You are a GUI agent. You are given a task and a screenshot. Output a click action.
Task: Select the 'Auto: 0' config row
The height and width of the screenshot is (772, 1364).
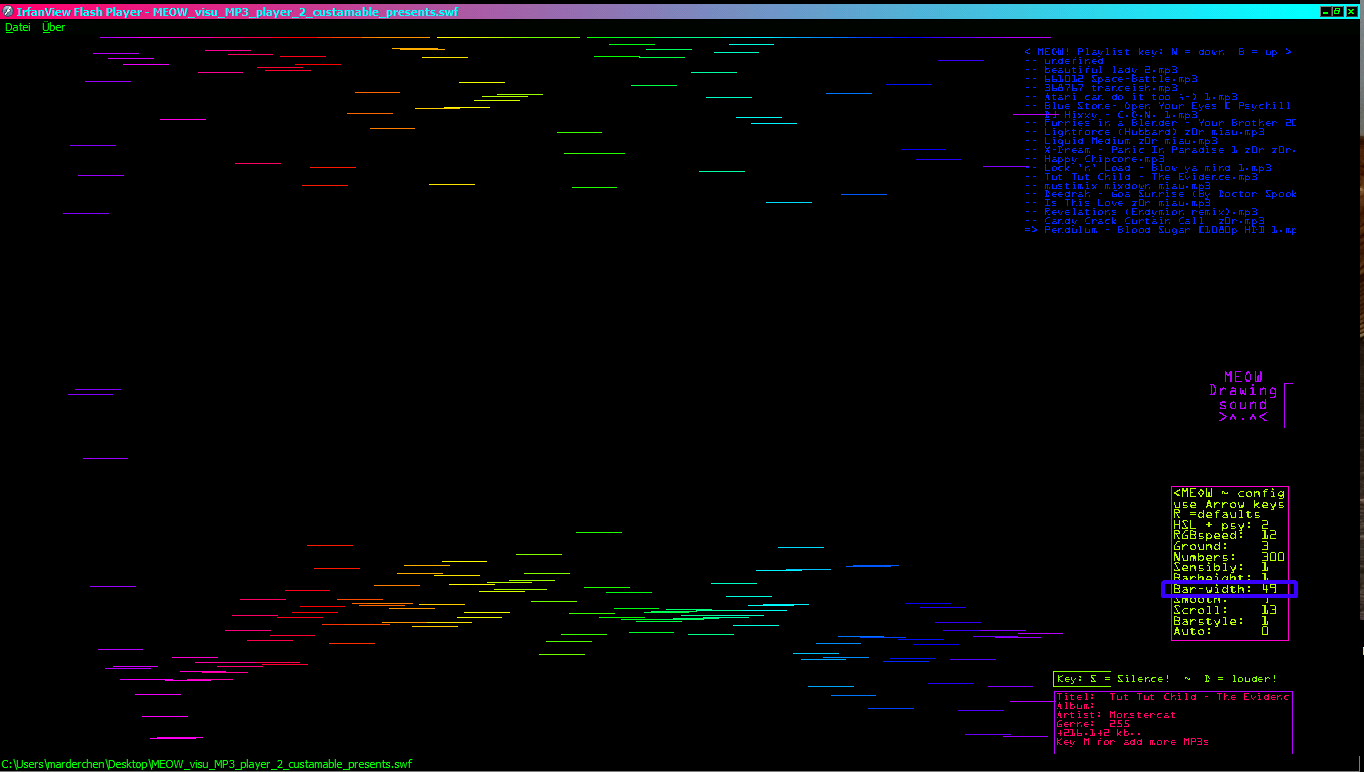[x=1221, y=631]
